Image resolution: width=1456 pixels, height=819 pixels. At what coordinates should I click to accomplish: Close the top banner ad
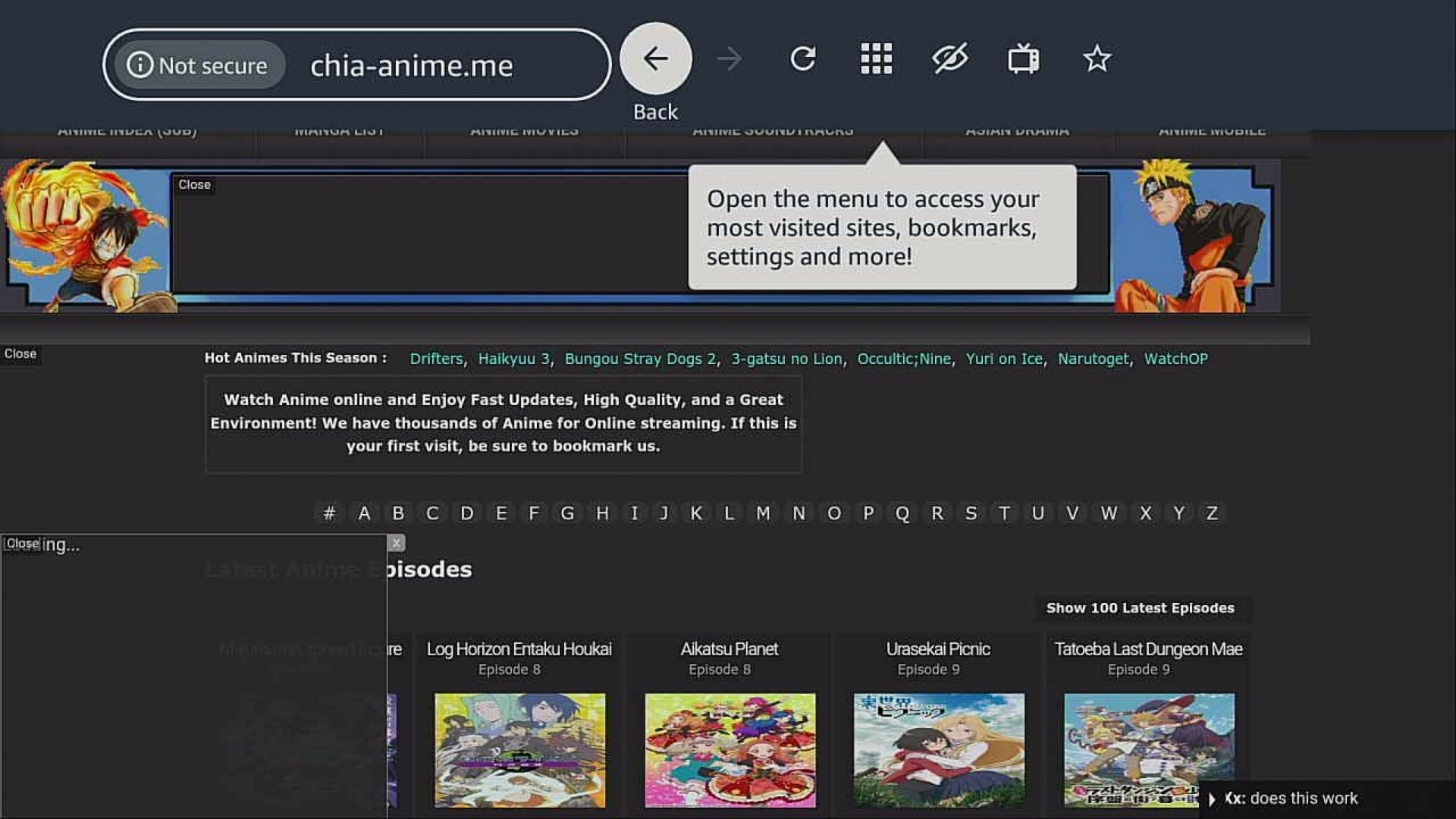click(x=194, y=184)
